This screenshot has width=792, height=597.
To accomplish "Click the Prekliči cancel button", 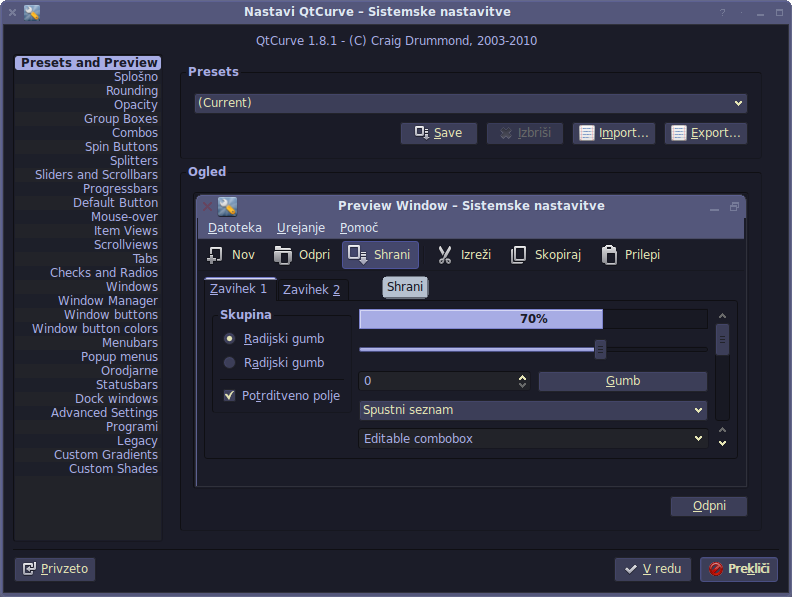I will click(739, 569).
